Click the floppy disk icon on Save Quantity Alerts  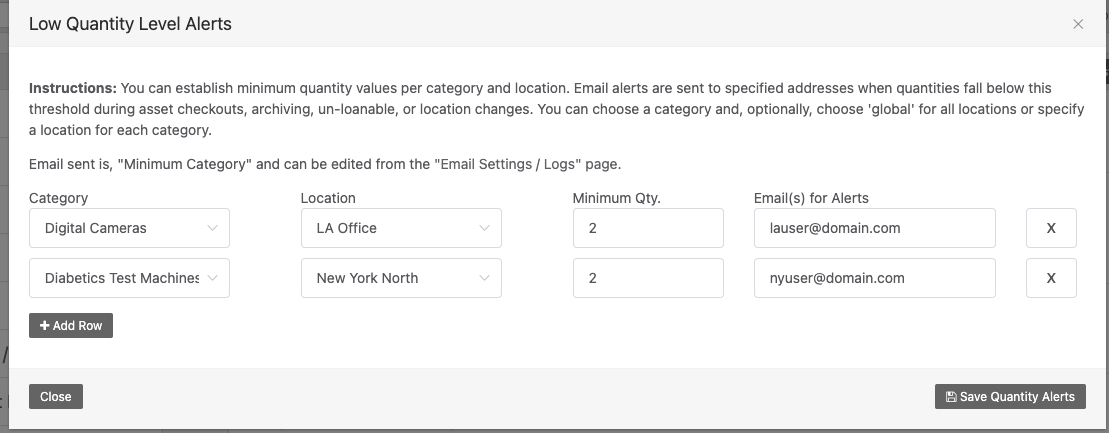pyautogui.click(x=951, y=397)
